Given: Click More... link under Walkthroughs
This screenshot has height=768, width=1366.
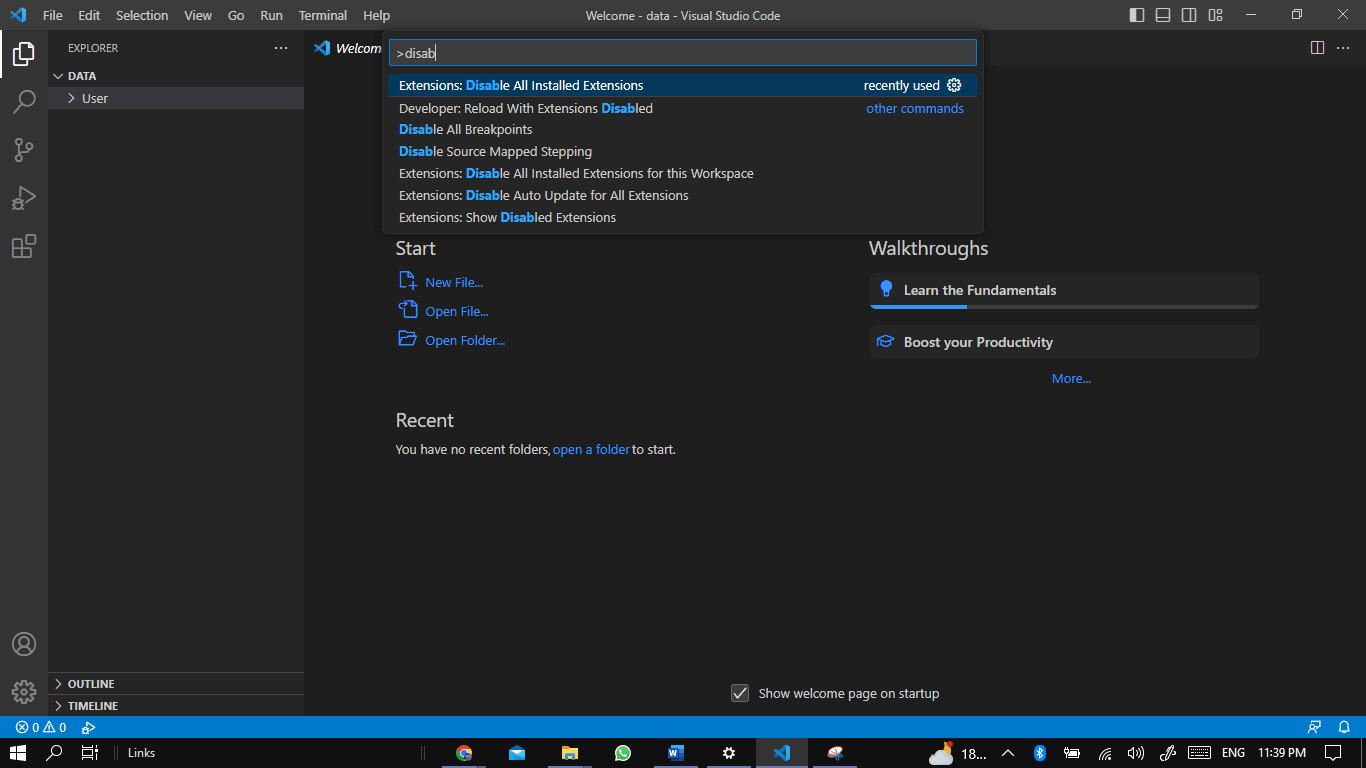Looking at the screenshot, I should click(x=1071, y=379).
